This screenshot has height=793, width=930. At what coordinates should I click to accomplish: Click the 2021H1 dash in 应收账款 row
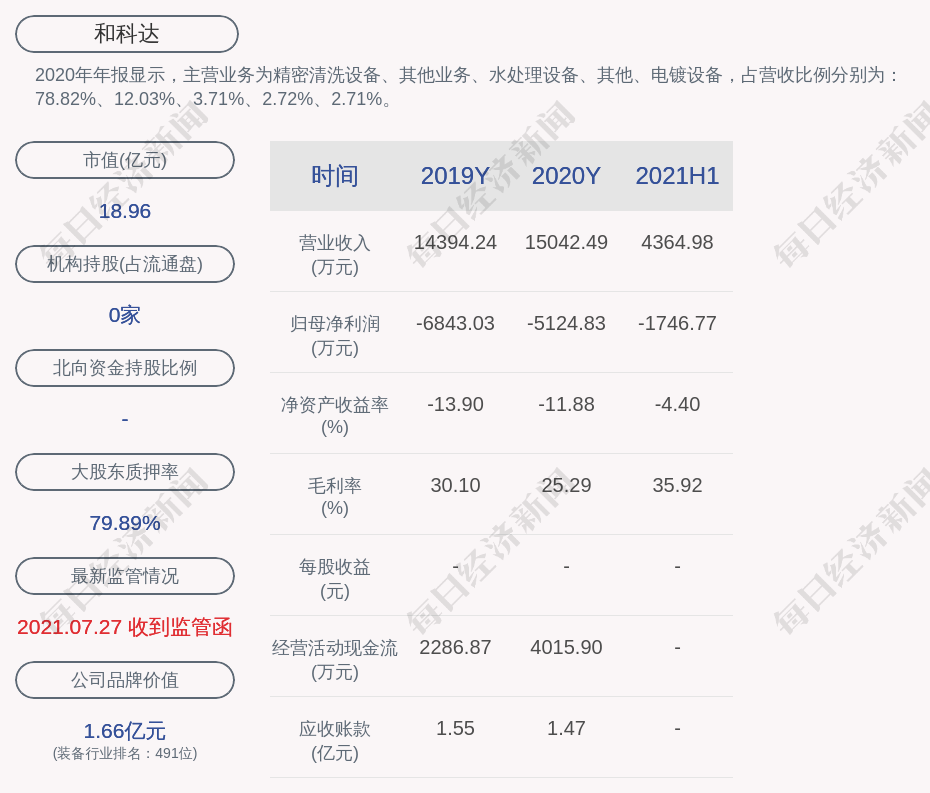pyautogui.click(x=677, y=728)
